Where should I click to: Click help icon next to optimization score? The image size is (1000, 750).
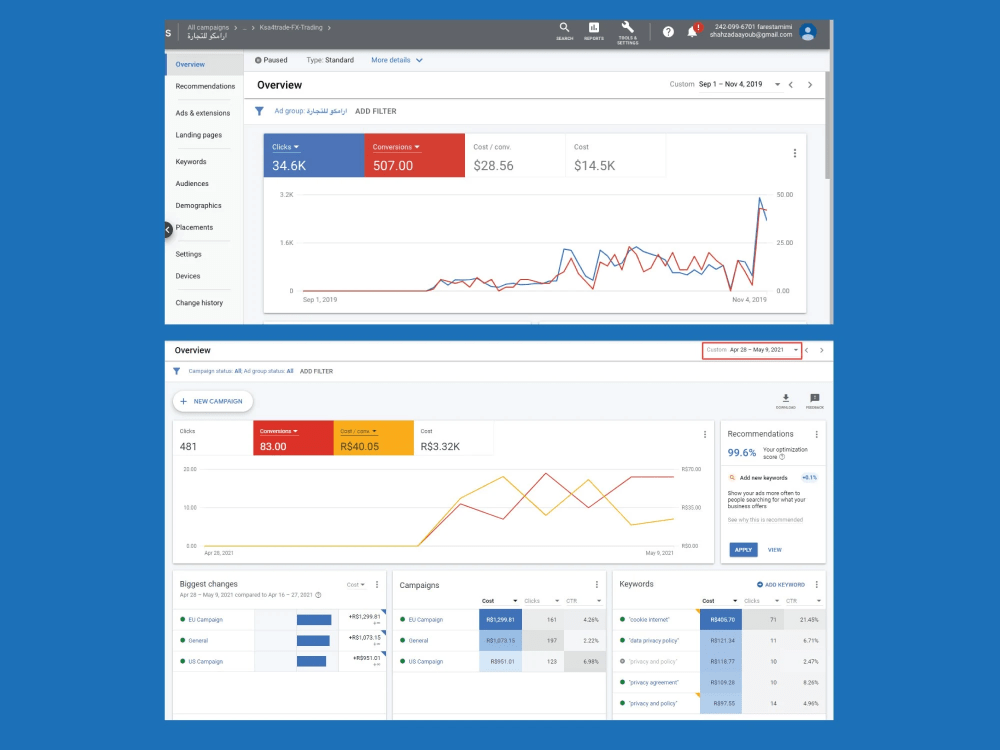click(x=782, y=457)
